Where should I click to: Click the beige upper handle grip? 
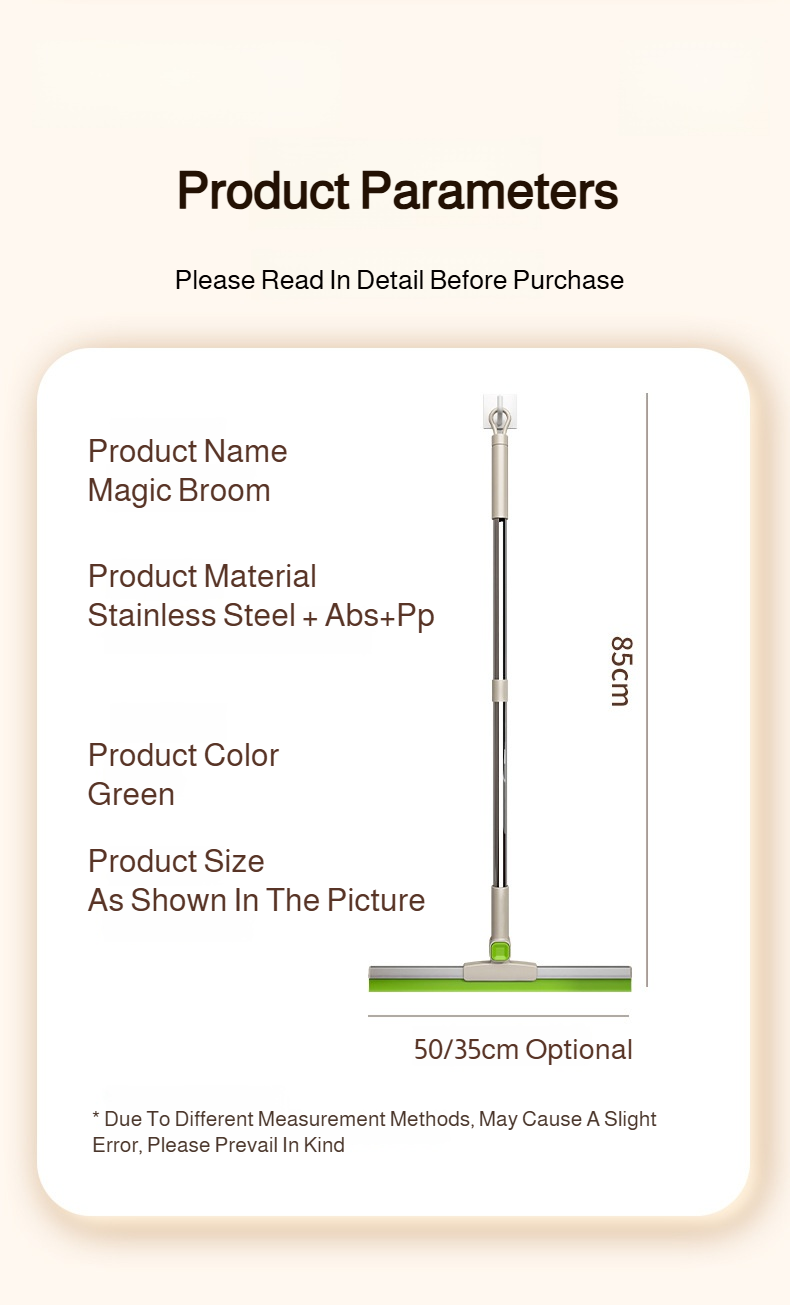coord(499,480)
